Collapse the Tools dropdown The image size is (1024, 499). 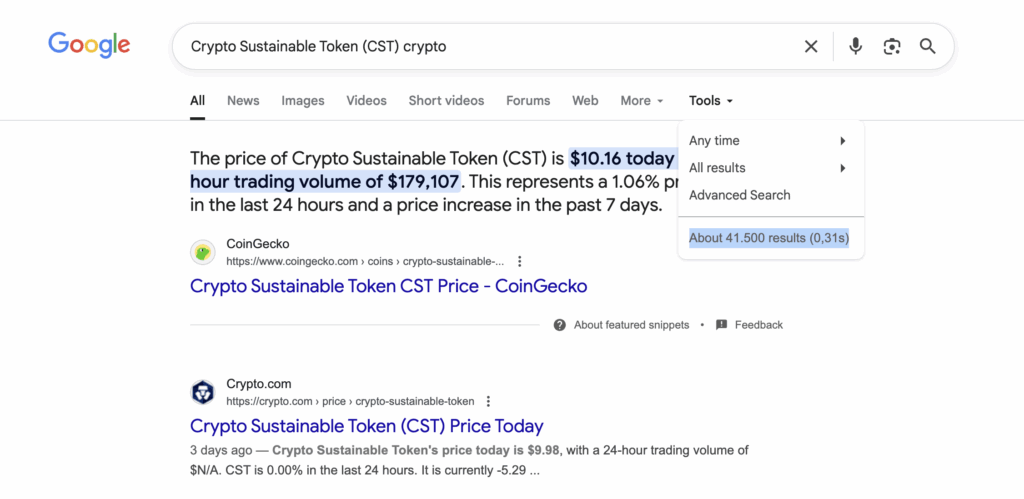pyautogui.click(x=711, y=101)
